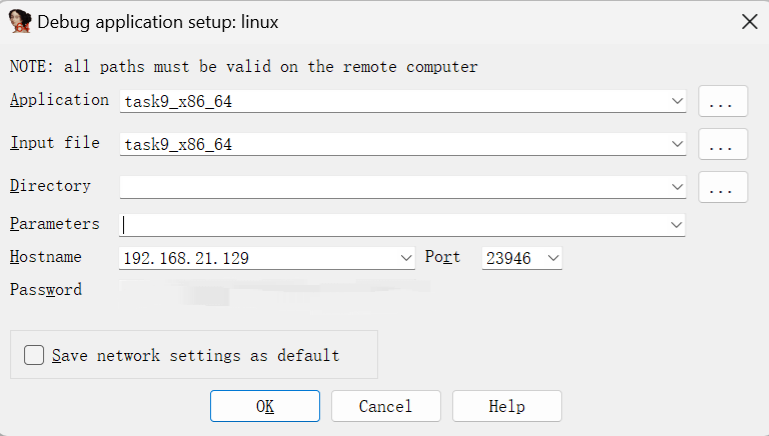
Task: Click into the Input file text field
Action: [390, 144]
